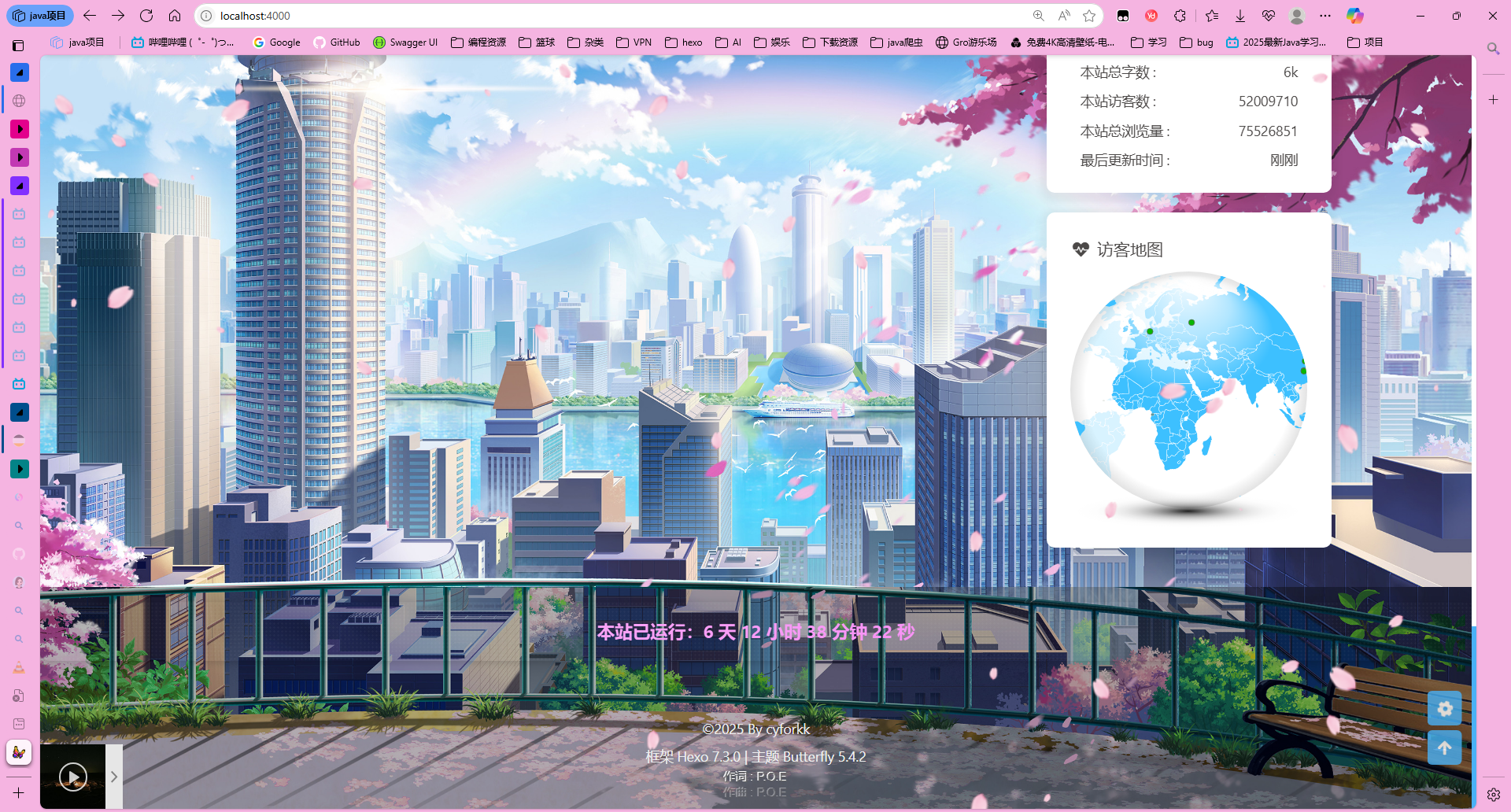Expand the 娱乐 bookmark folder
The image size is (1511, 812).
(x=772, y=42)
